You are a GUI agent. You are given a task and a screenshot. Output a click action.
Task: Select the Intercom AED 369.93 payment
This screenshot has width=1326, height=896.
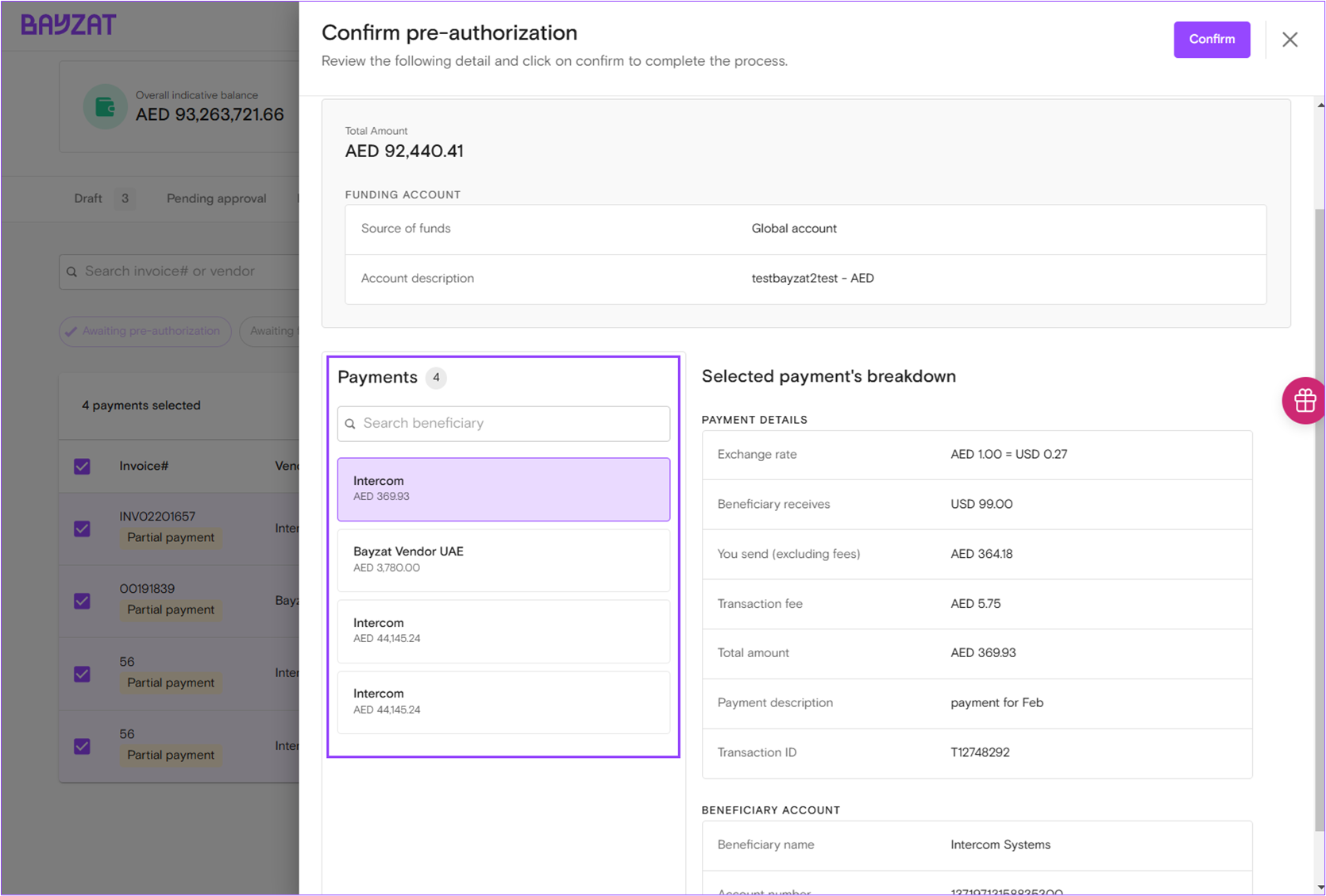(503, 489)
